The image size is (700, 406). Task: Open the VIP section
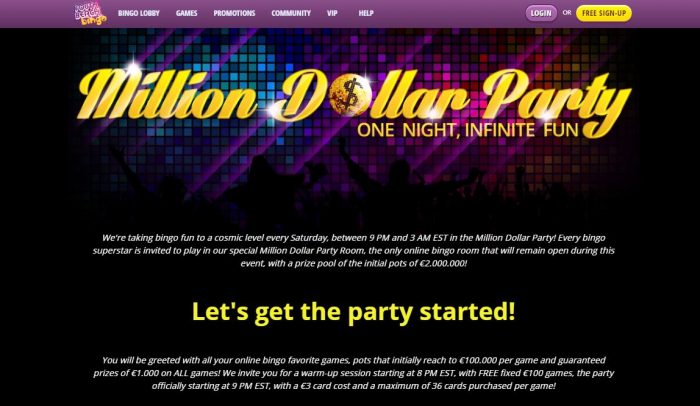point(332,13)
